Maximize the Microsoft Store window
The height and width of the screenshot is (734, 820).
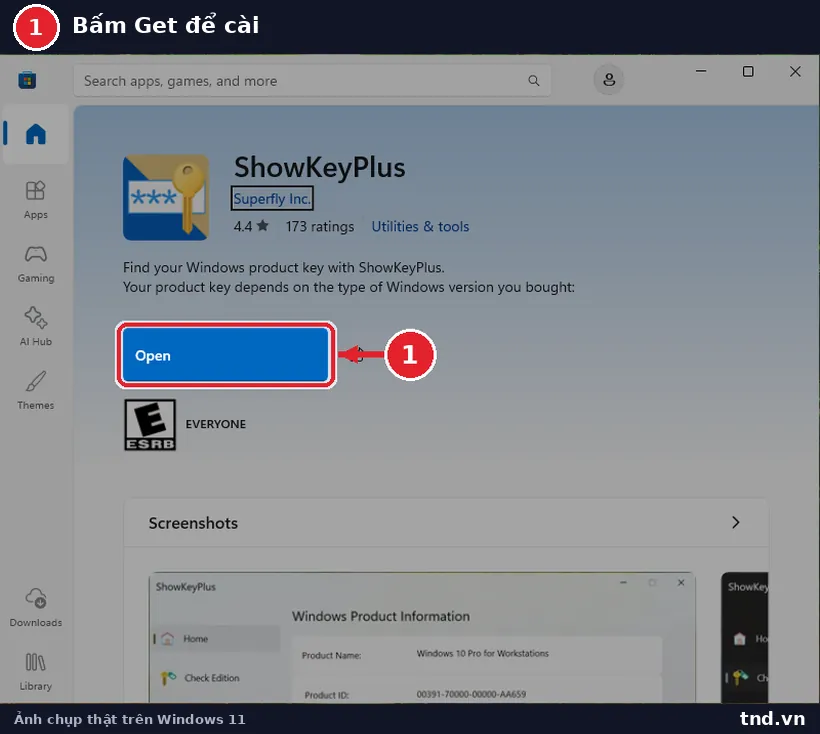click(748, 71)
